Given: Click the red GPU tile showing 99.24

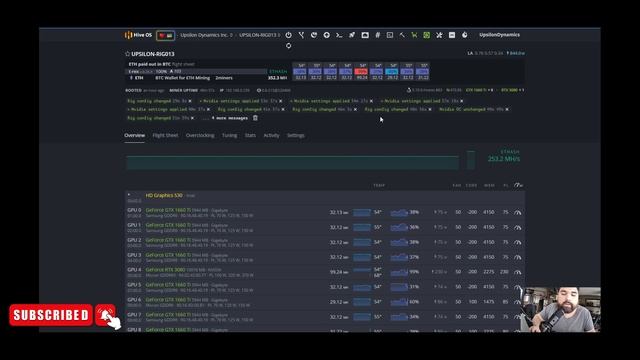Looking at the screenshot, I should point(361,72).
